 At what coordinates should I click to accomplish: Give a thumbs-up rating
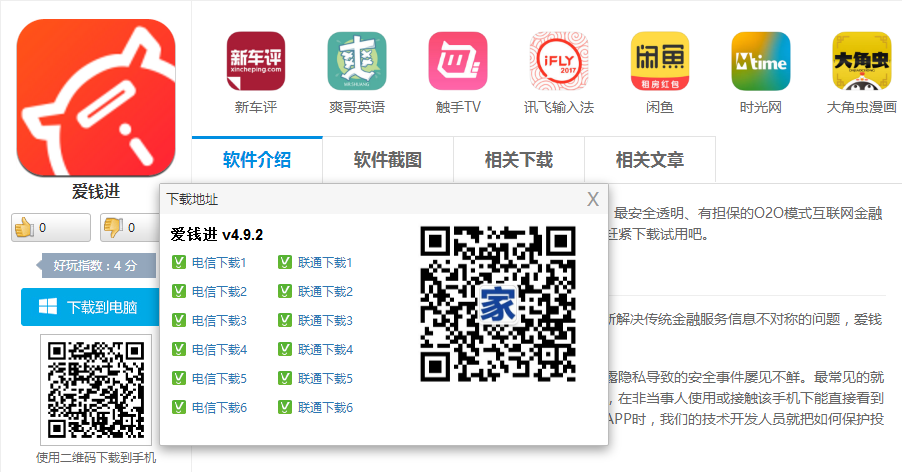point(51,228)
